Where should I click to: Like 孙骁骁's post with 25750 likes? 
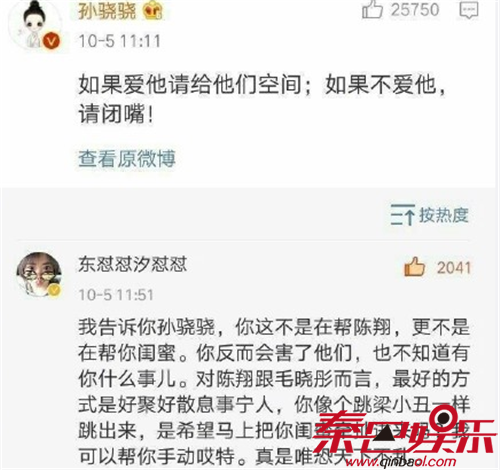[372, 9]
